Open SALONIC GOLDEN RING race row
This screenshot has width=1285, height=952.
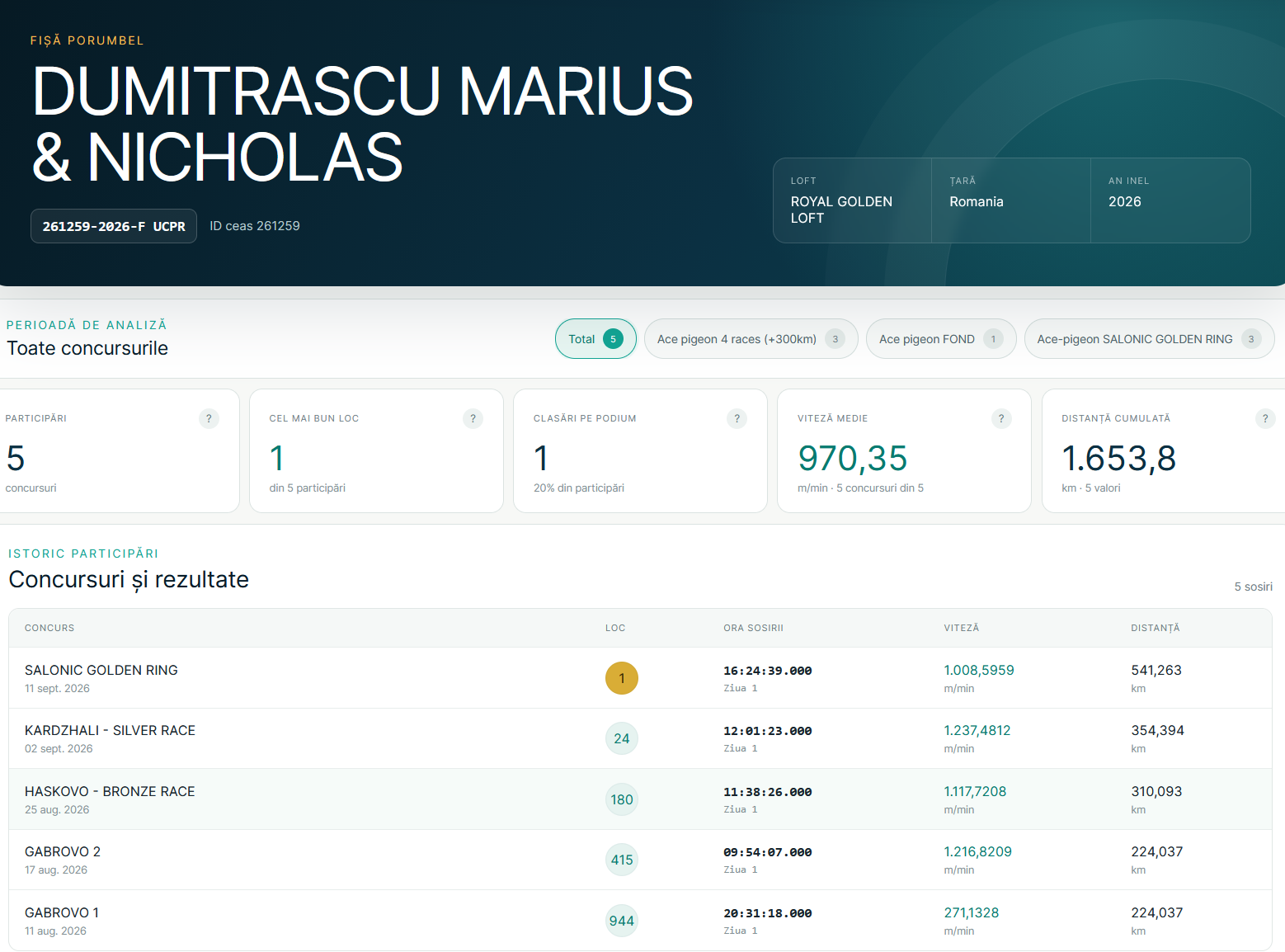(x=640, y=678)
